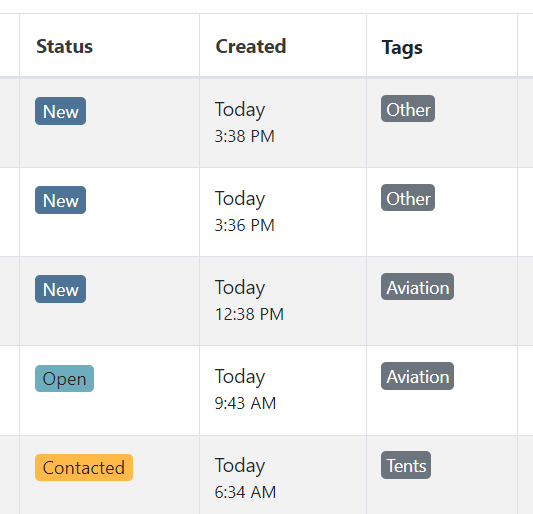Select the Tags column header
The width and height of the screenshot is (533, 514).
[402, 48]
